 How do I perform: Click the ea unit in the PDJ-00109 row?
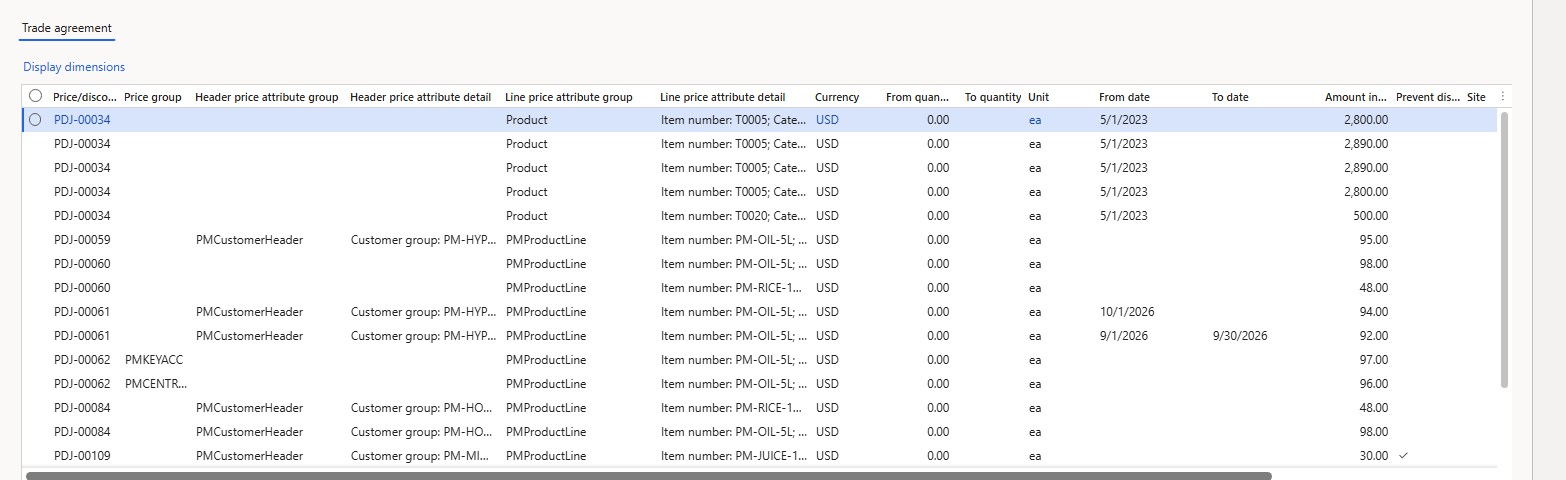(x=1035, y=456)
